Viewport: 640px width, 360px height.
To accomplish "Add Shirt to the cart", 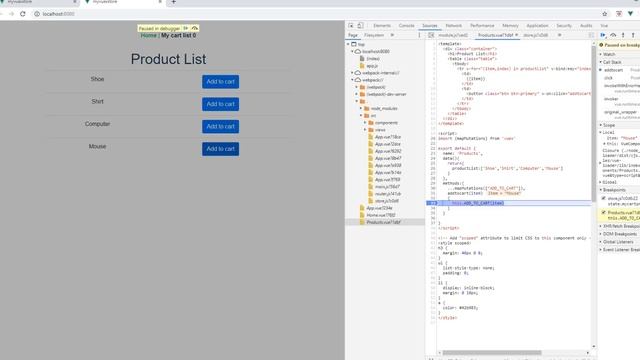I will pyautogui.click(x=220, y=104).
